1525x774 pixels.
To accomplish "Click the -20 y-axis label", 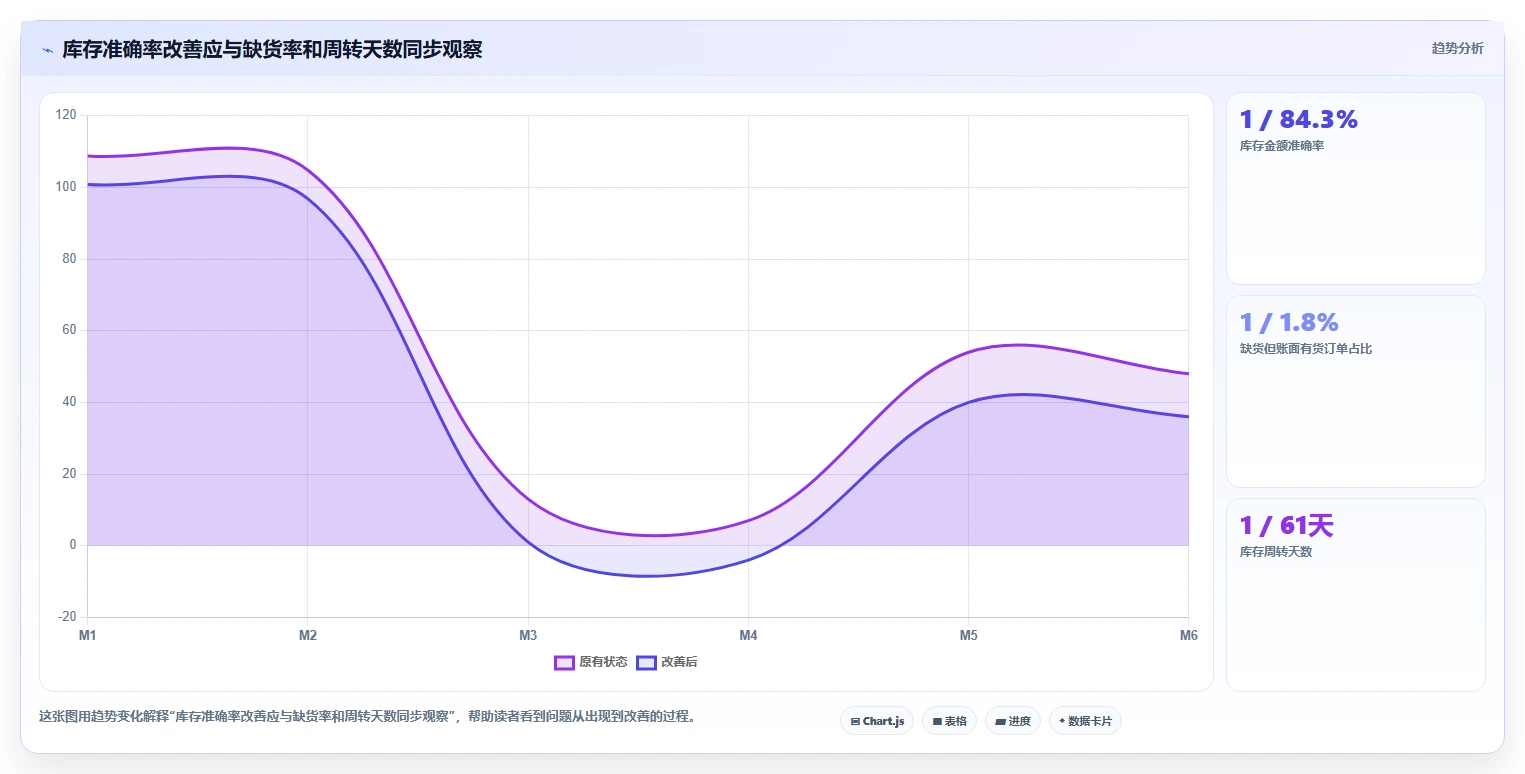I will [x=67, y=617].
